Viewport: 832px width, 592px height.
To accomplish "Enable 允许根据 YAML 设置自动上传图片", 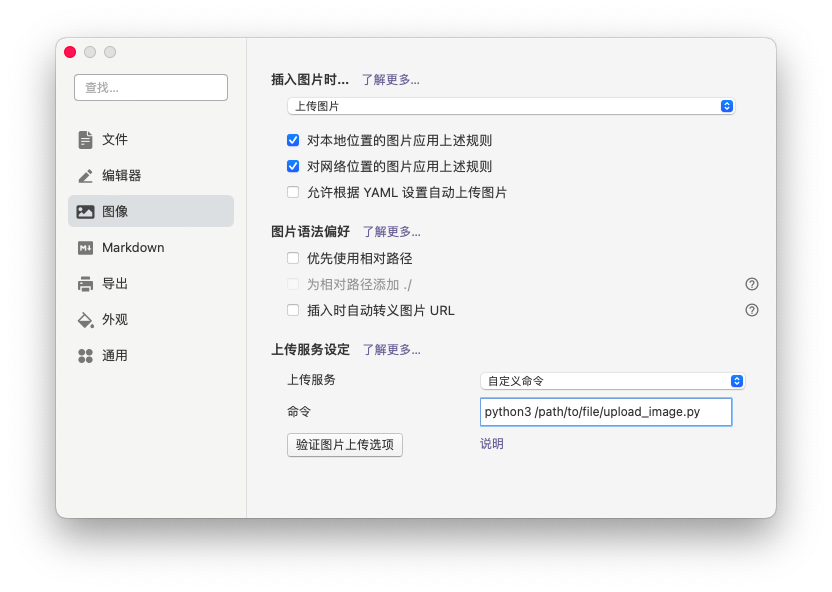I will tap(293, 192).
